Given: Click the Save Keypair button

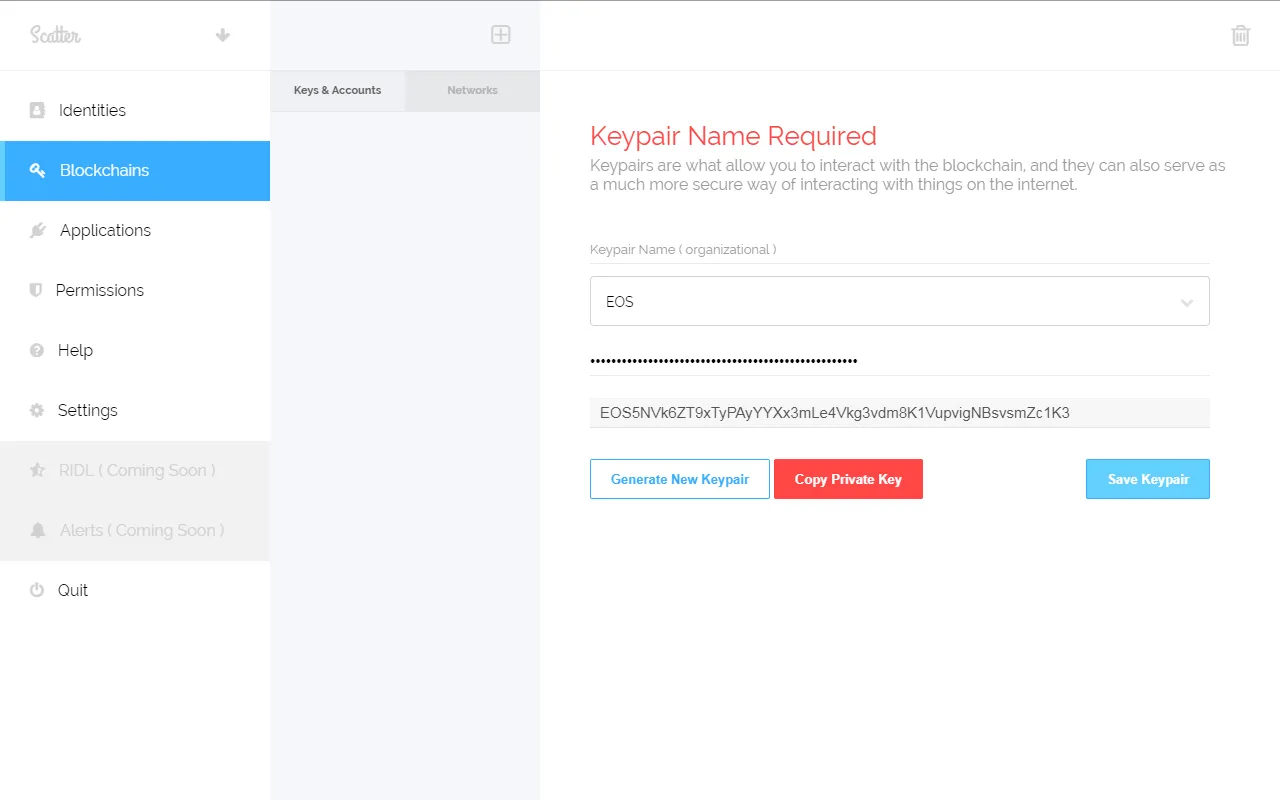Looking at the screenshot, I should (x=1148, y=479).
